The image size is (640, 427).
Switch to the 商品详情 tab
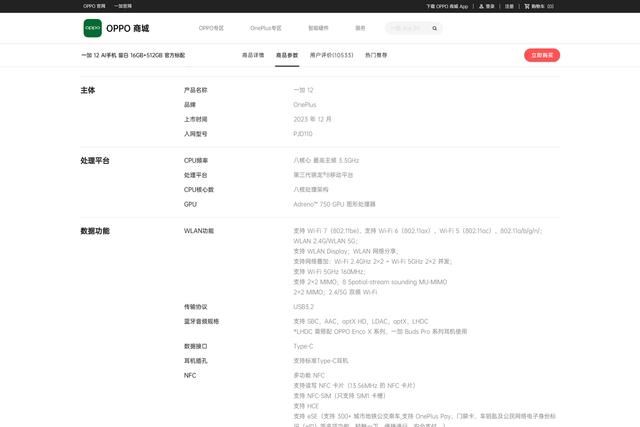pos(253,55)
